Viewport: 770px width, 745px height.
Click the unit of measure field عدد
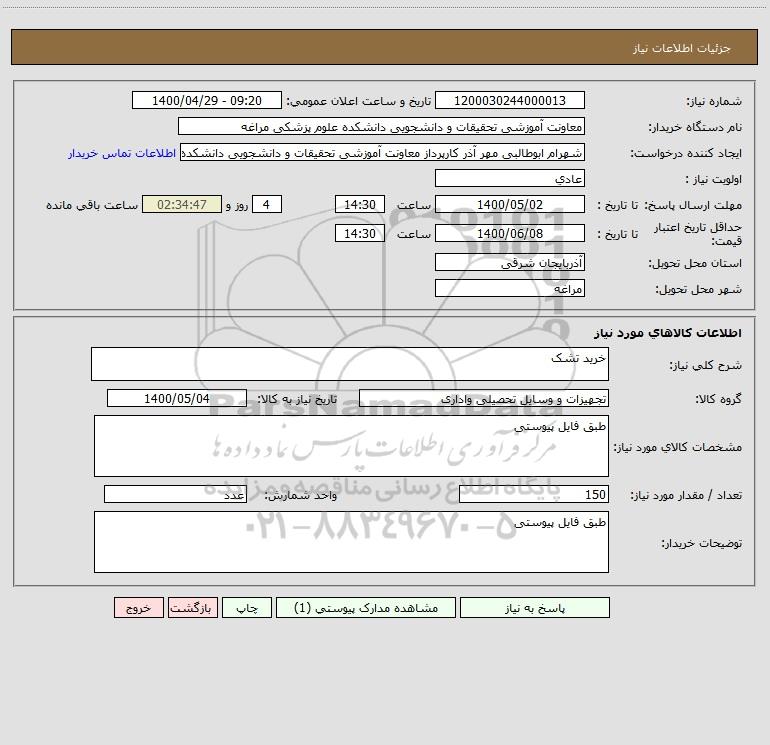tap(175, 495)
